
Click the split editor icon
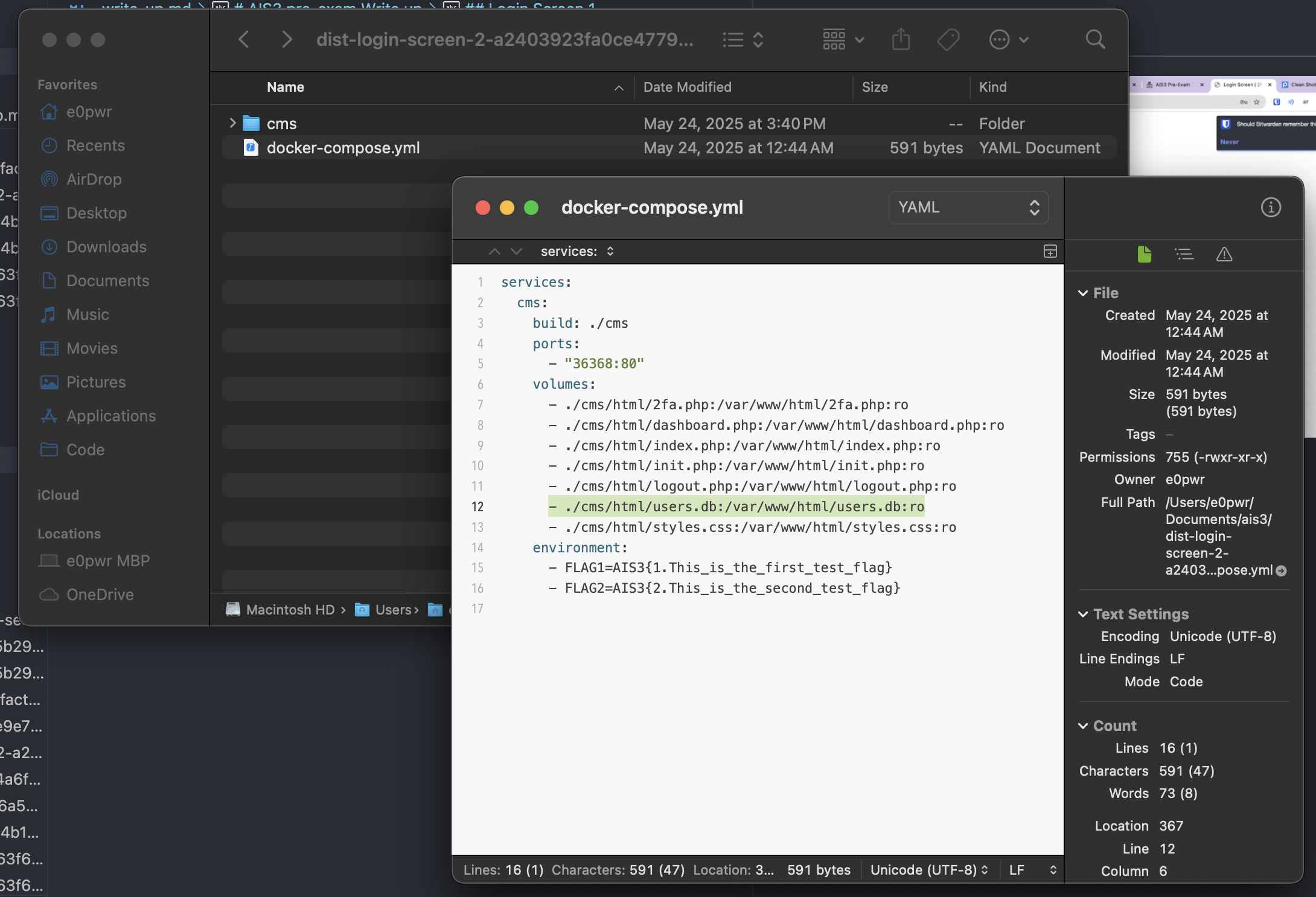(x=1050, y=251)
